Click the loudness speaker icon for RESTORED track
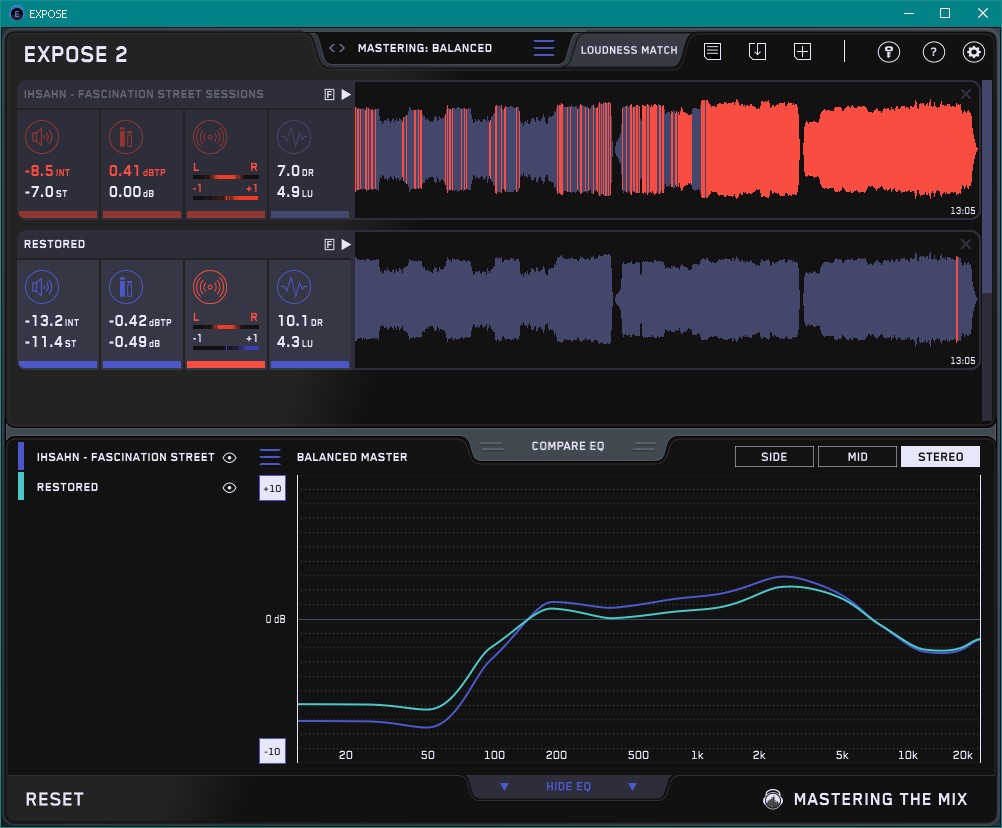 tap(41, 289)
